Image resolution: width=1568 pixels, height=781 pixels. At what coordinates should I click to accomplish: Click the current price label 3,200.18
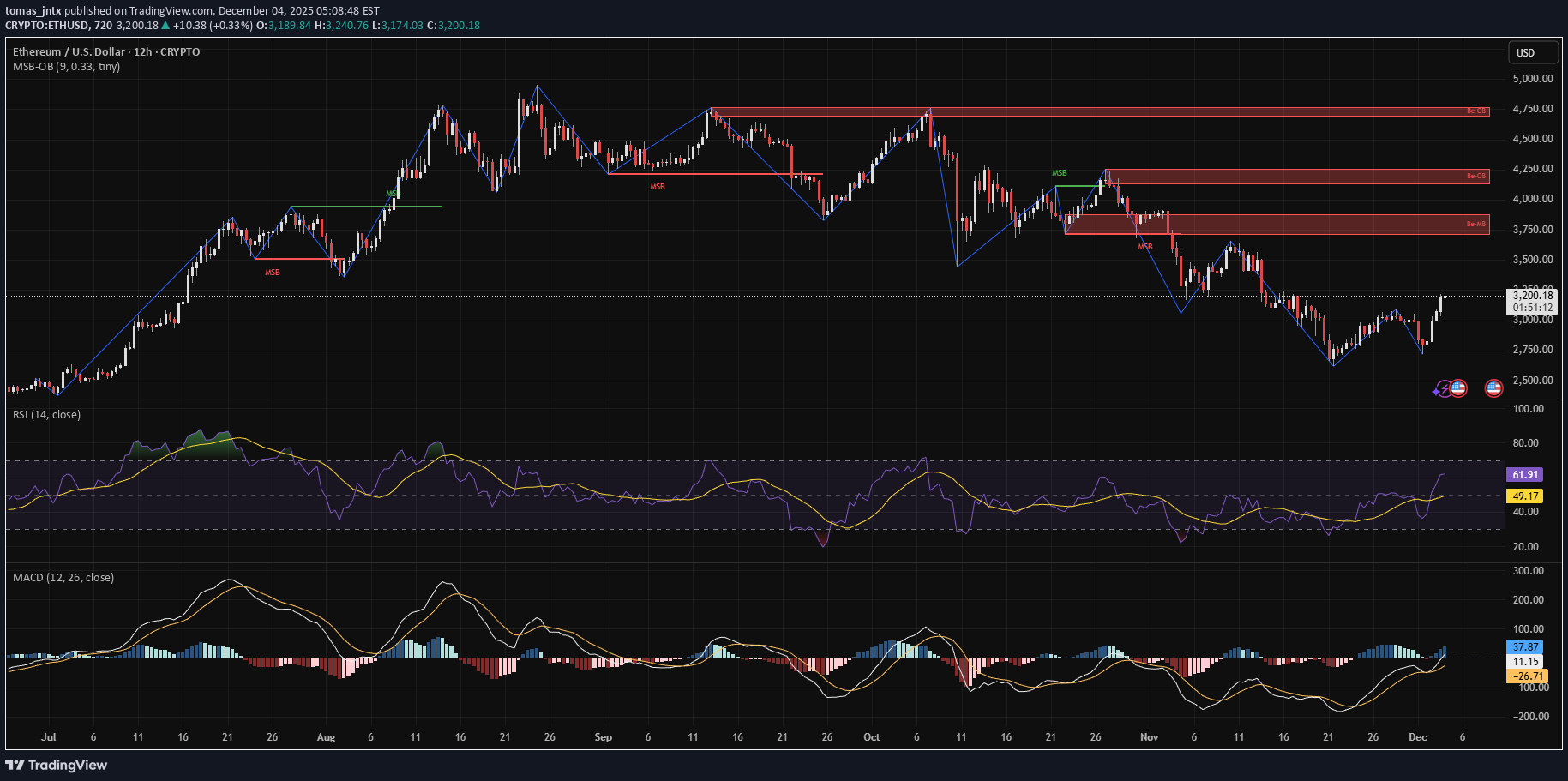point(1532,296)
